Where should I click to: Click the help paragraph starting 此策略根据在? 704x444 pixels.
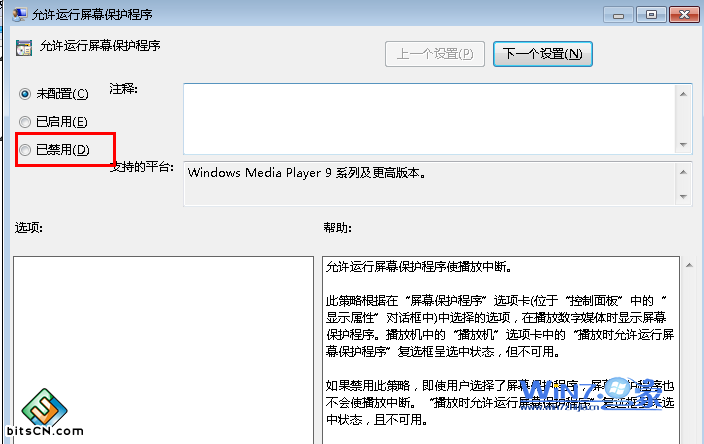[x=500, y=326]
